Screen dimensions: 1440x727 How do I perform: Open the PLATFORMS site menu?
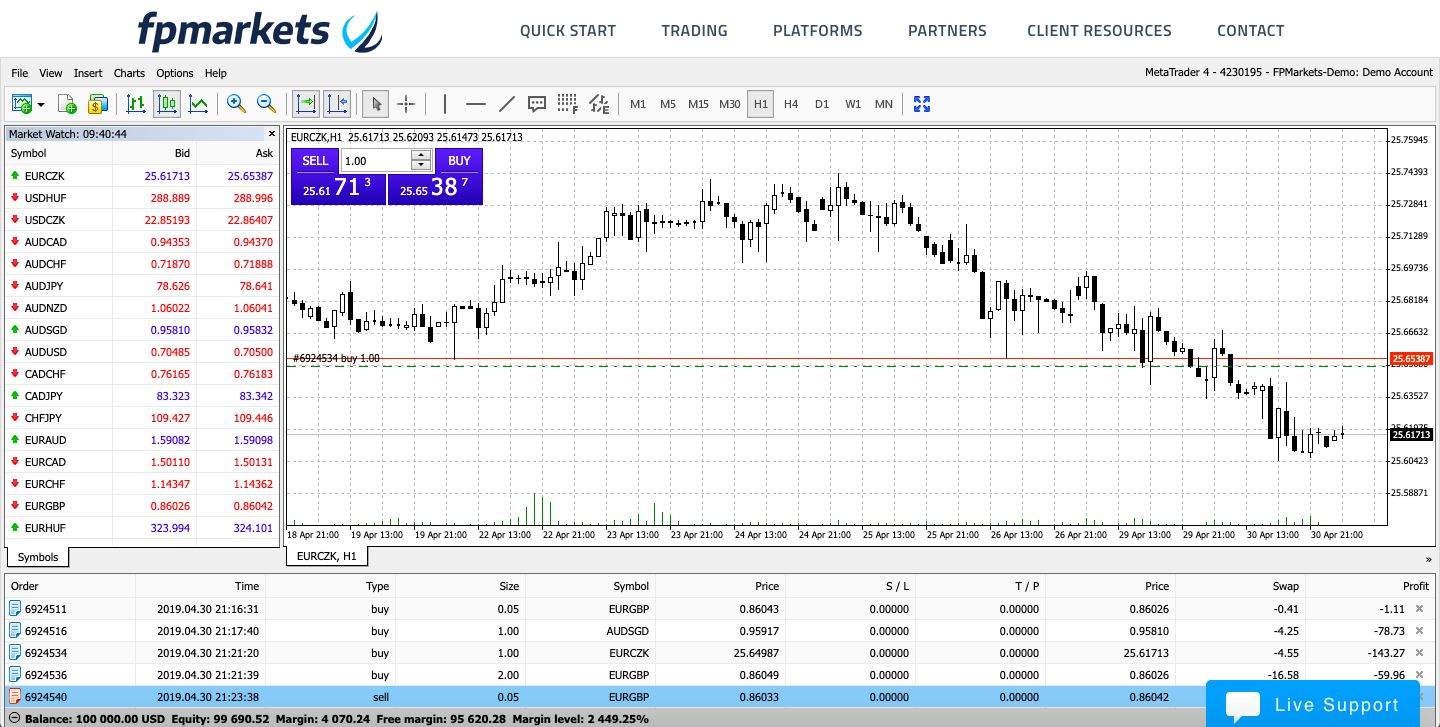tap(817, 31)
